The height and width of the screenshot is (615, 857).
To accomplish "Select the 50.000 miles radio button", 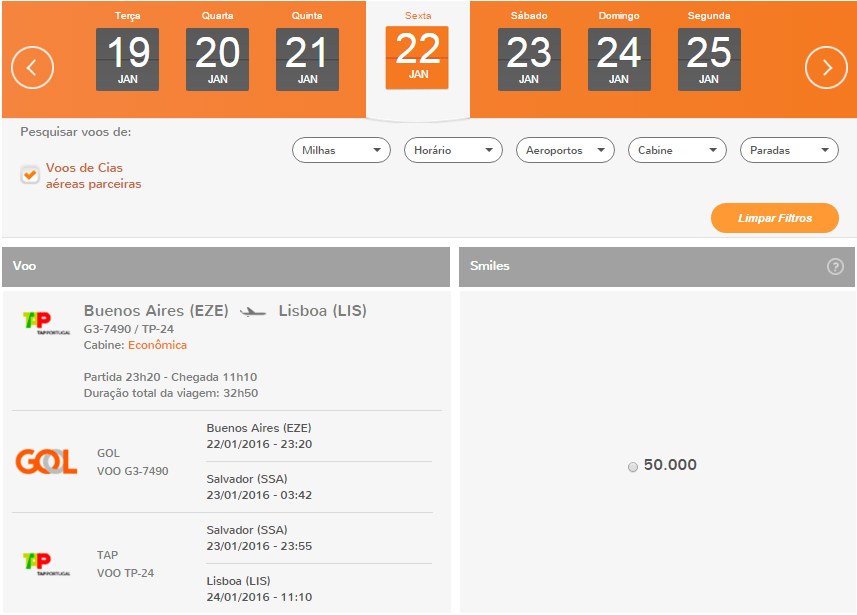I will coord(632,467).
